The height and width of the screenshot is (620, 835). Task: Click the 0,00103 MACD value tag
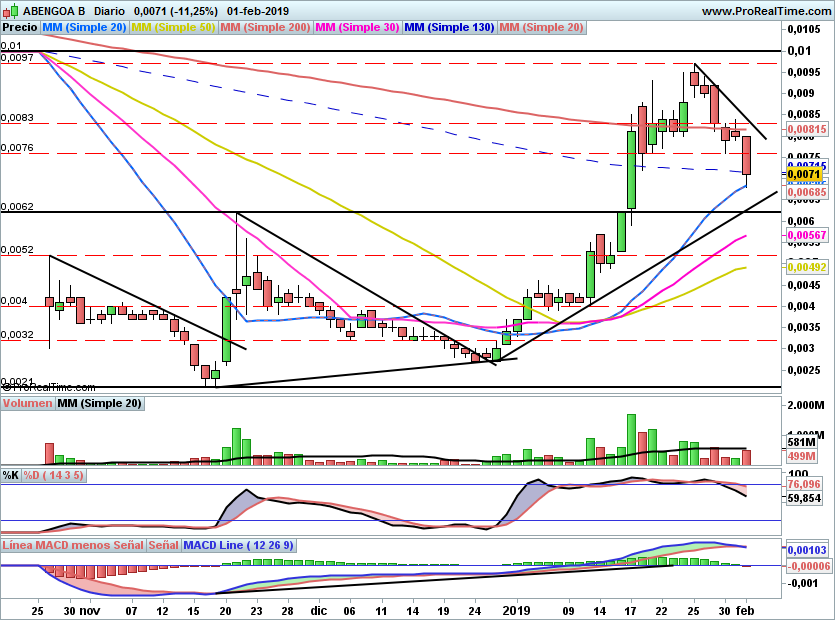pyautogui.click(x=805, y=551)
